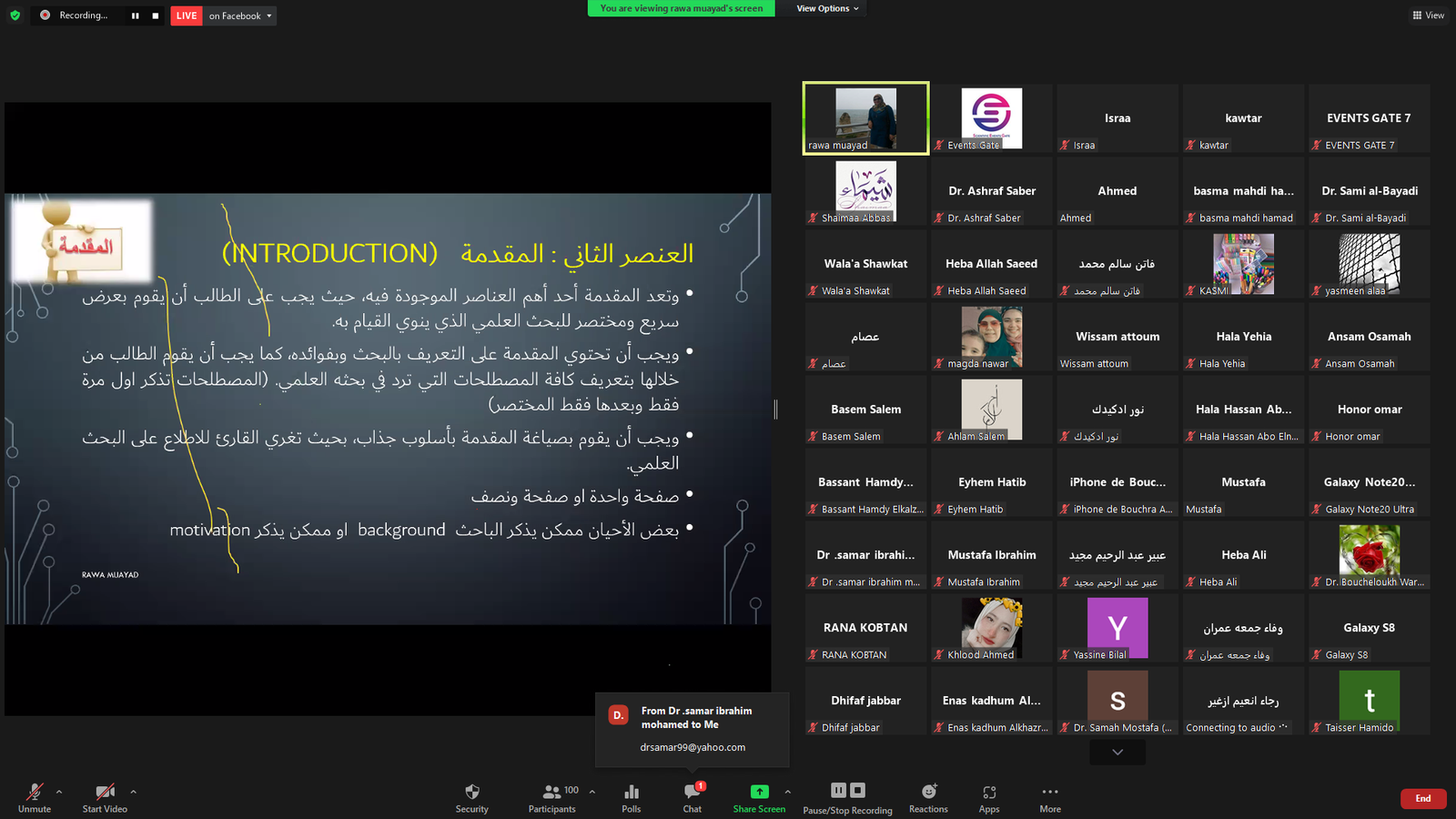
Task: Open the Chat panel
Action: pyautogui.click(x=693, y=797)
